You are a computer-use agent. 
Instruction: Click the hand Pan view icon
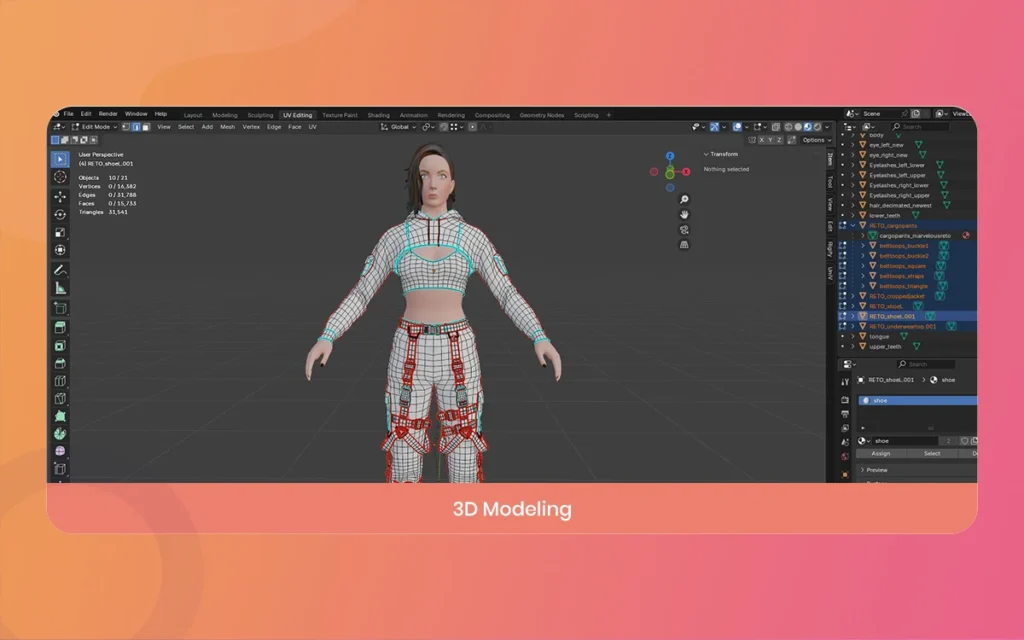tap(684, 214)
